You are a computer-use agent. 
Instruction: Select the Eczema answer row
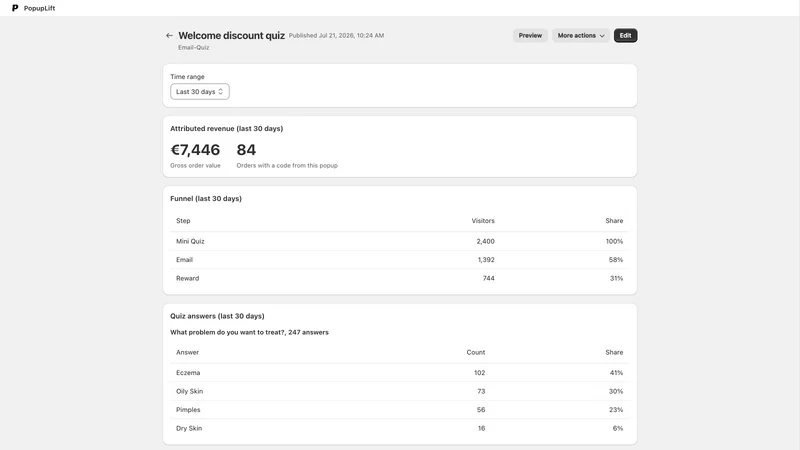pyautogui.click(x=399, y=373)
